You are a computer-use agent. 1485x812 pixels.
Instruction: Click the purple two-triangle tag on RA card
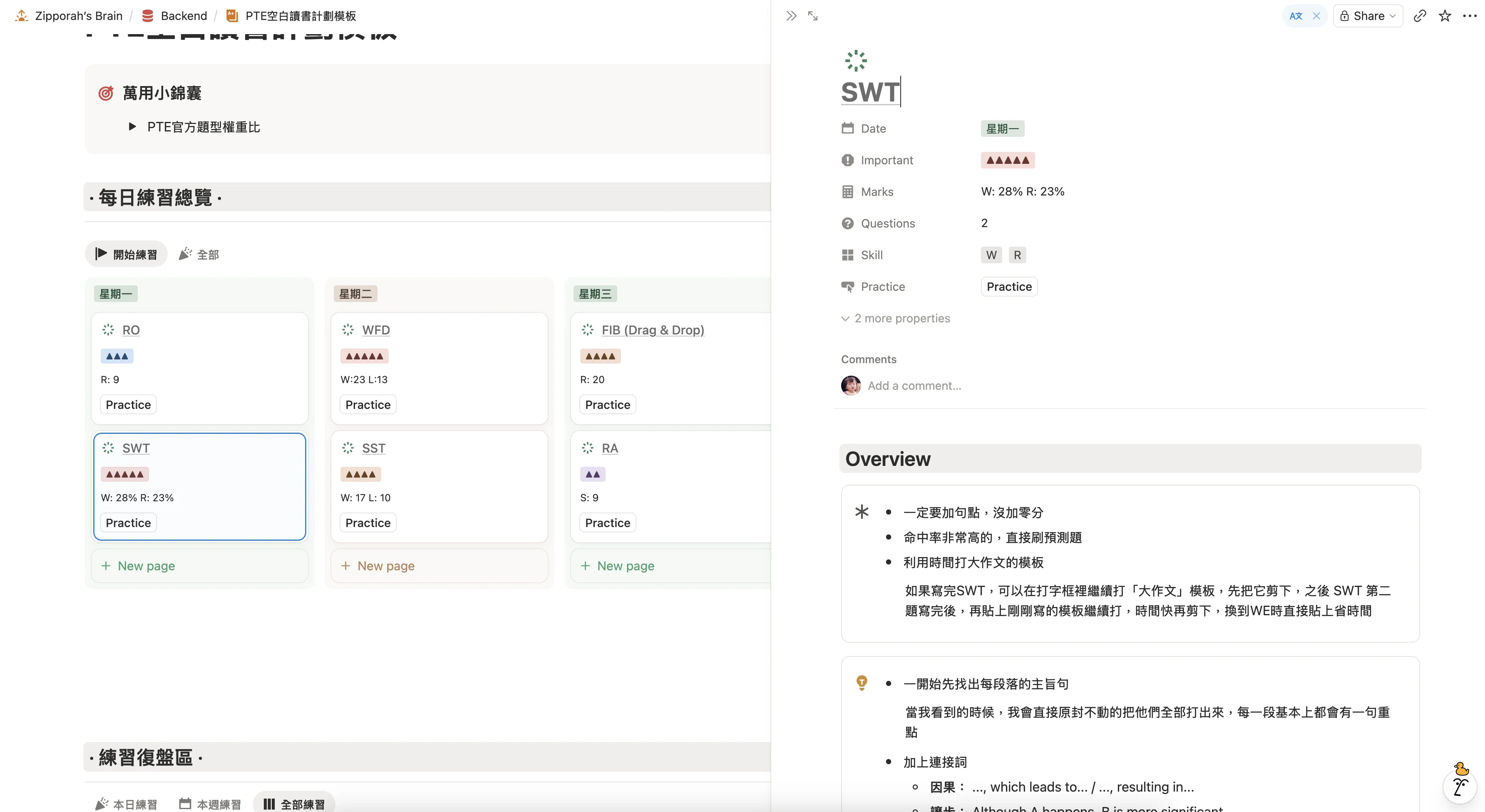pos(593,474)
